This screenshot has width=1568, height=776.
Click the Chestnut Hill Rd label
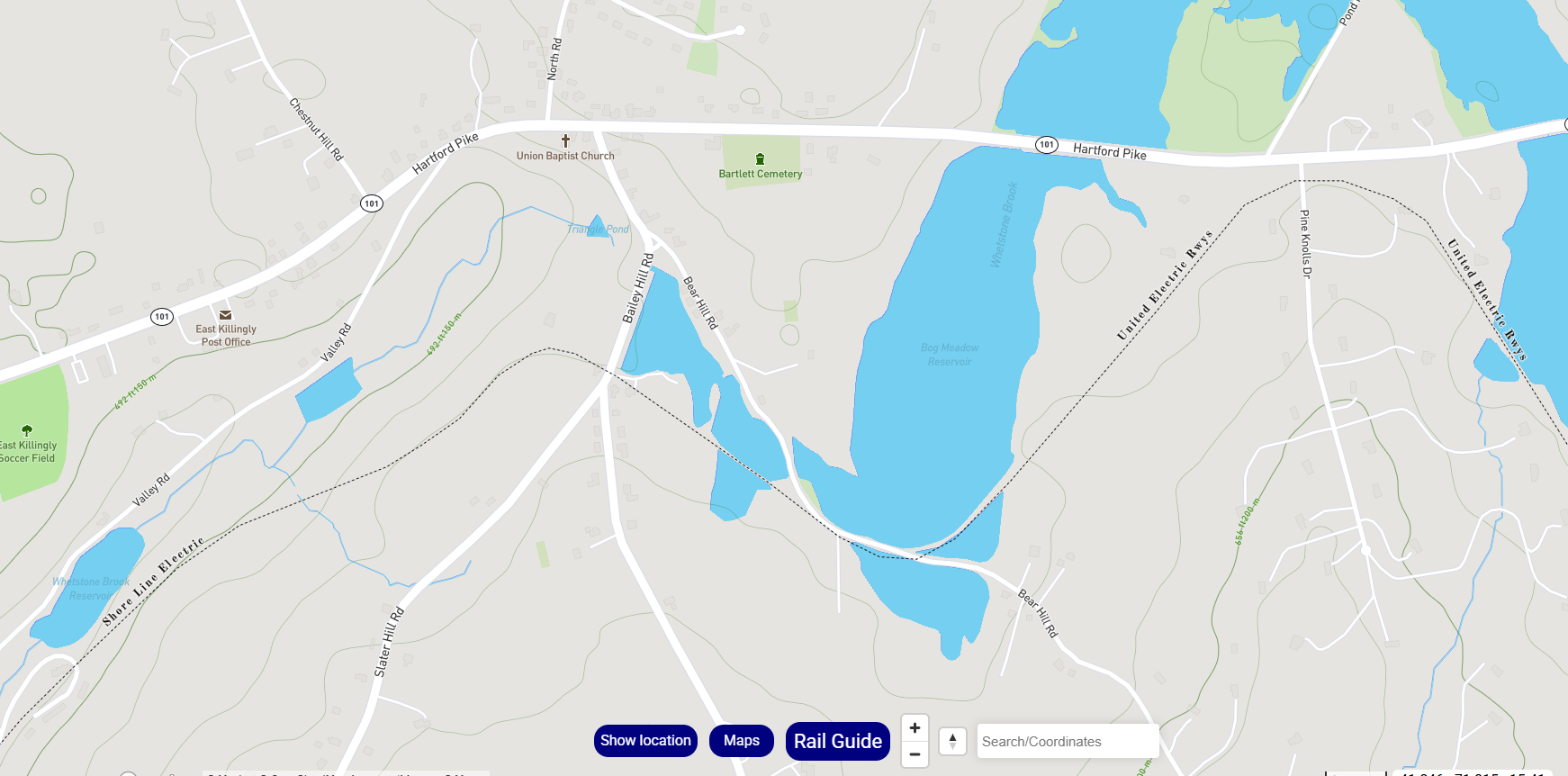click(x=316, y=130)
